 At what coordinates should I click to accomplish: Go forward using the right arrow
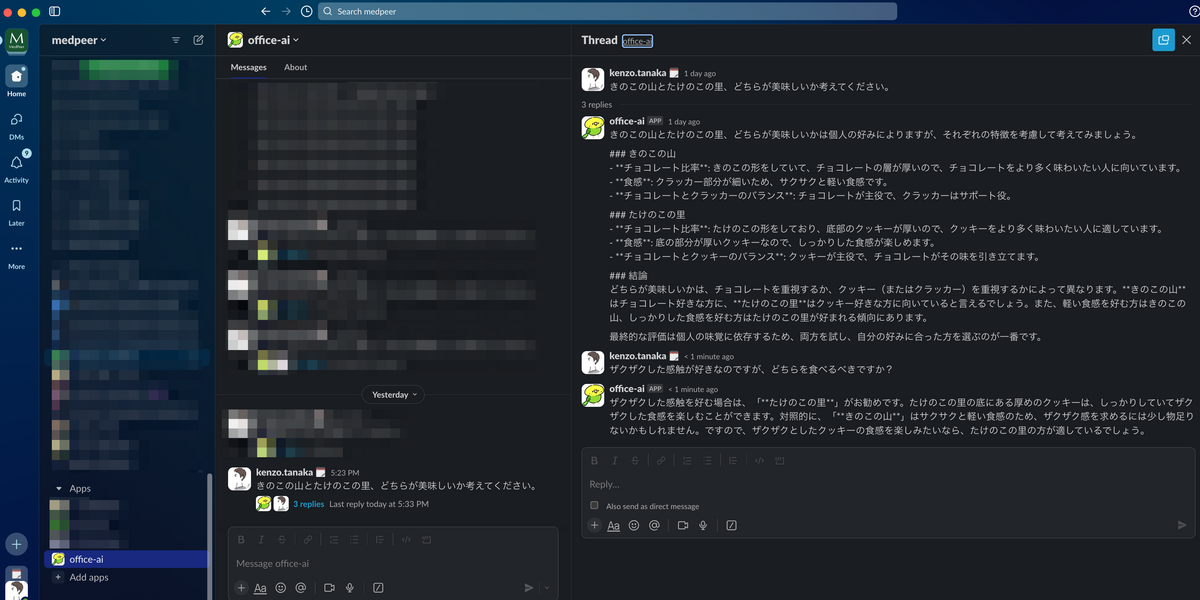click(x=286, y=11)
